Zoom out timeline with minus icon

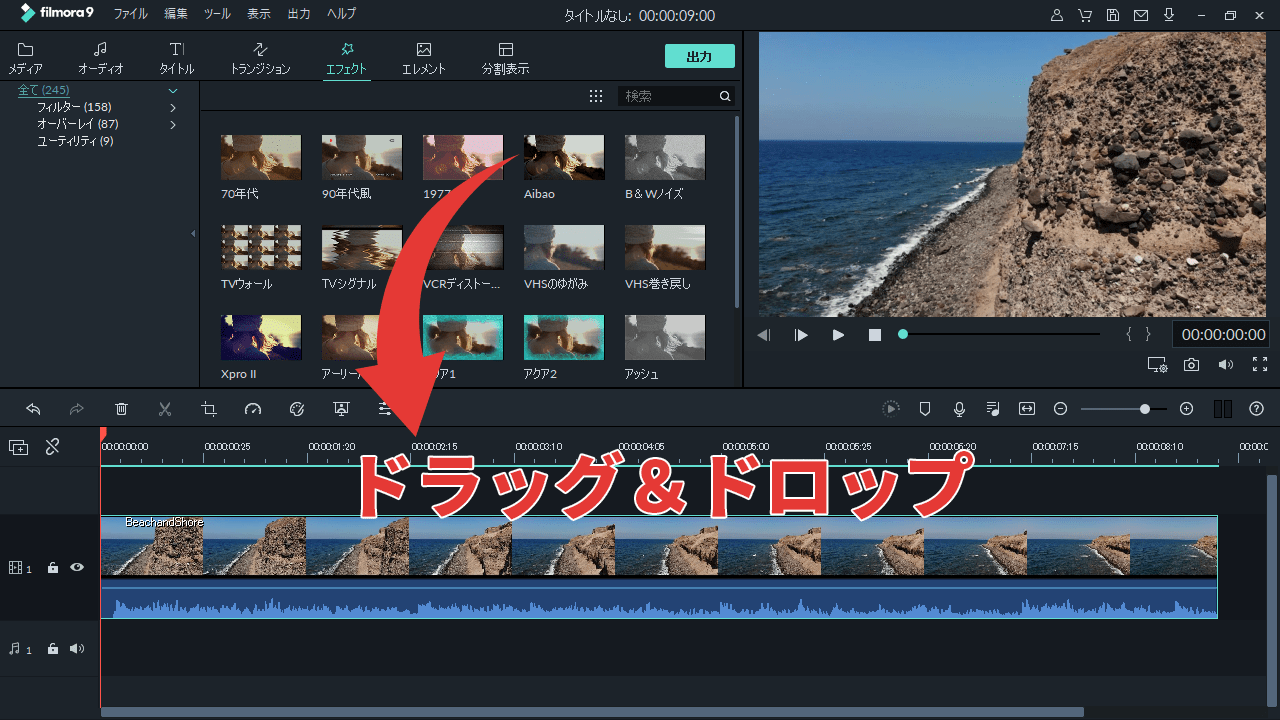[1061, 409]
